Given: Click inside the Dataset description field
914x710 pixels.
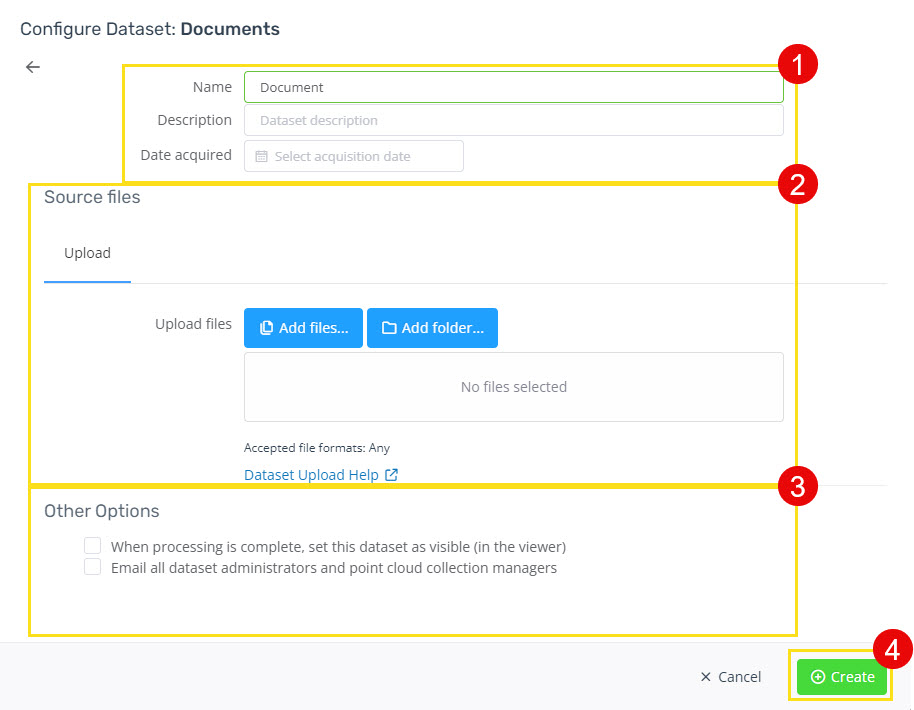Looking at the screenshot, I should pyautogui.click(x=513, y=121).
